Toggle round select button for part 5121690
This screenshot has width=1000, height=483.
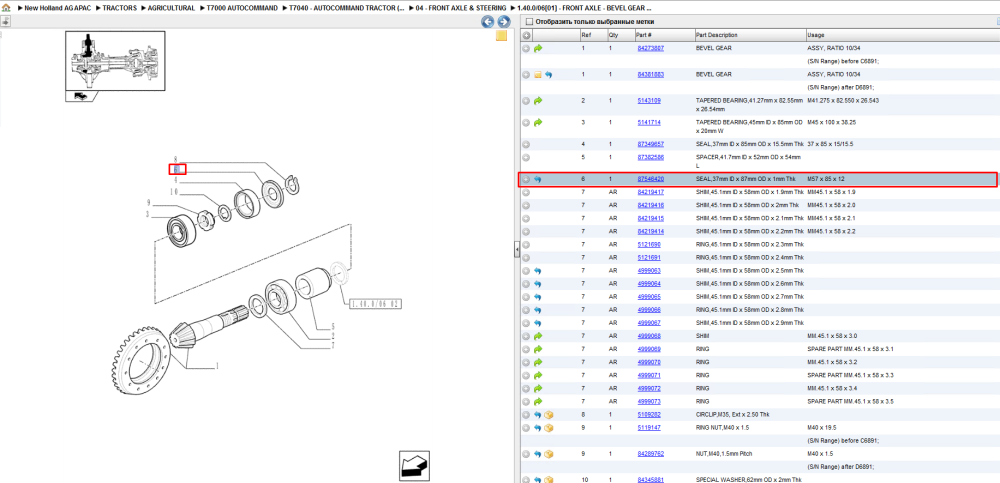point(526,244)
